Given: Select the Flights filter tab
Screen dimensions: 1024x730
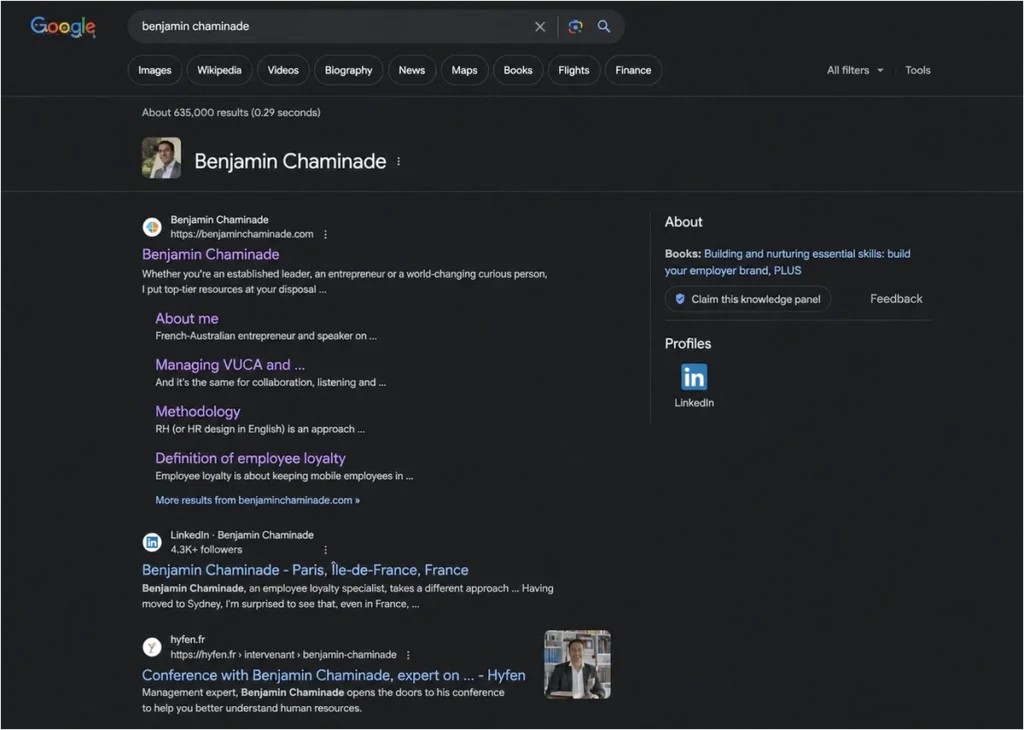Looking at the screenshot, I should [x=574, y=70].
